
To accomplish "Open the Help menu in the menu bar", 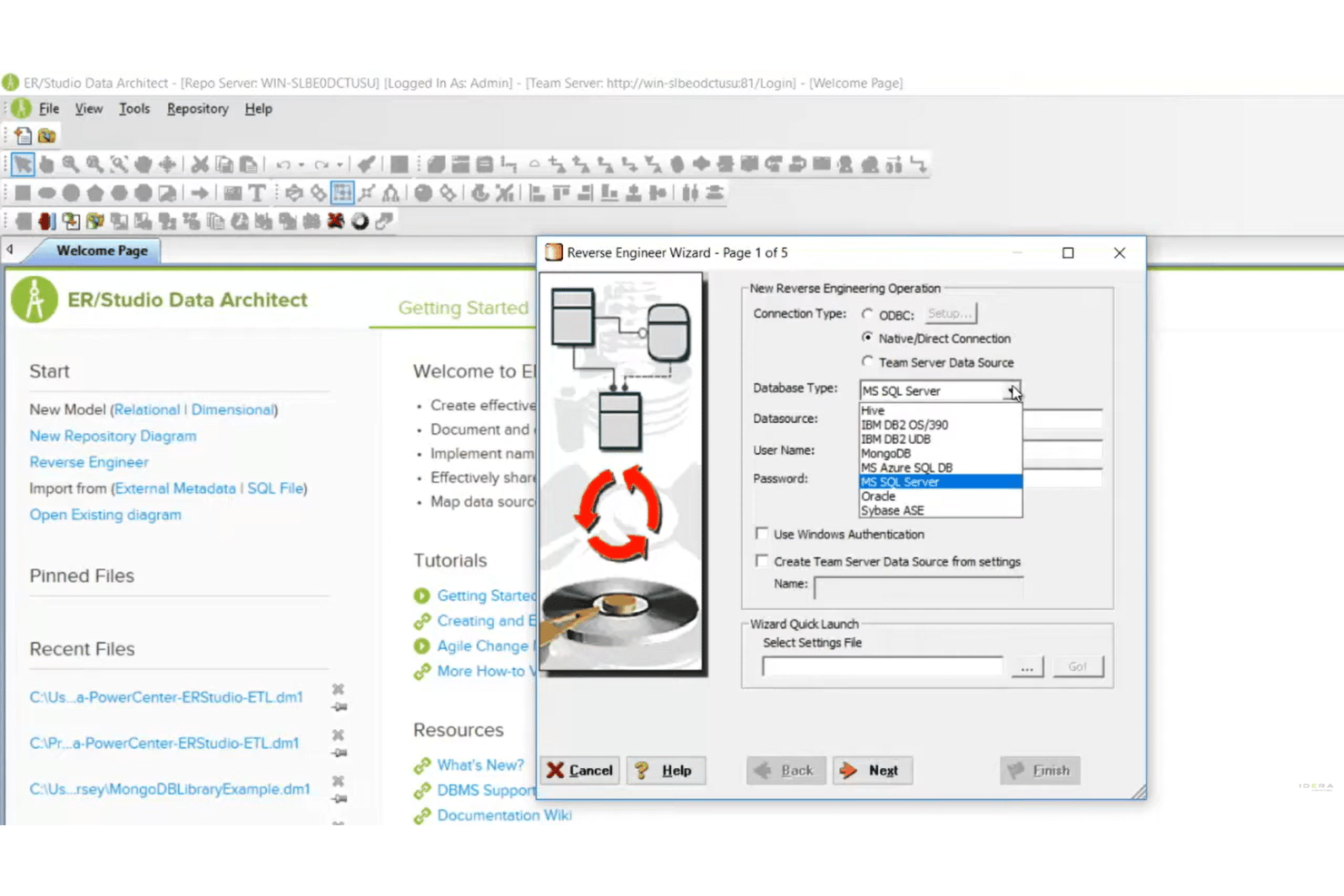I will tap(258, 108).
